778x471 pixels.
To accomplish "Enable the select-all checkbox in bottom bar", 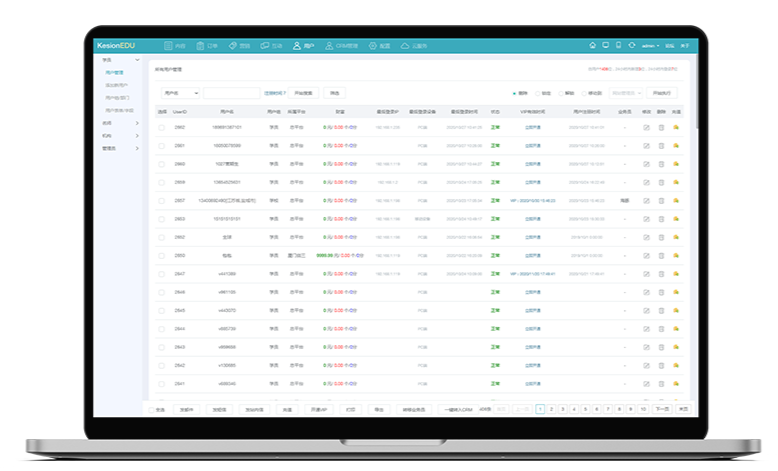I will point(152,409).
